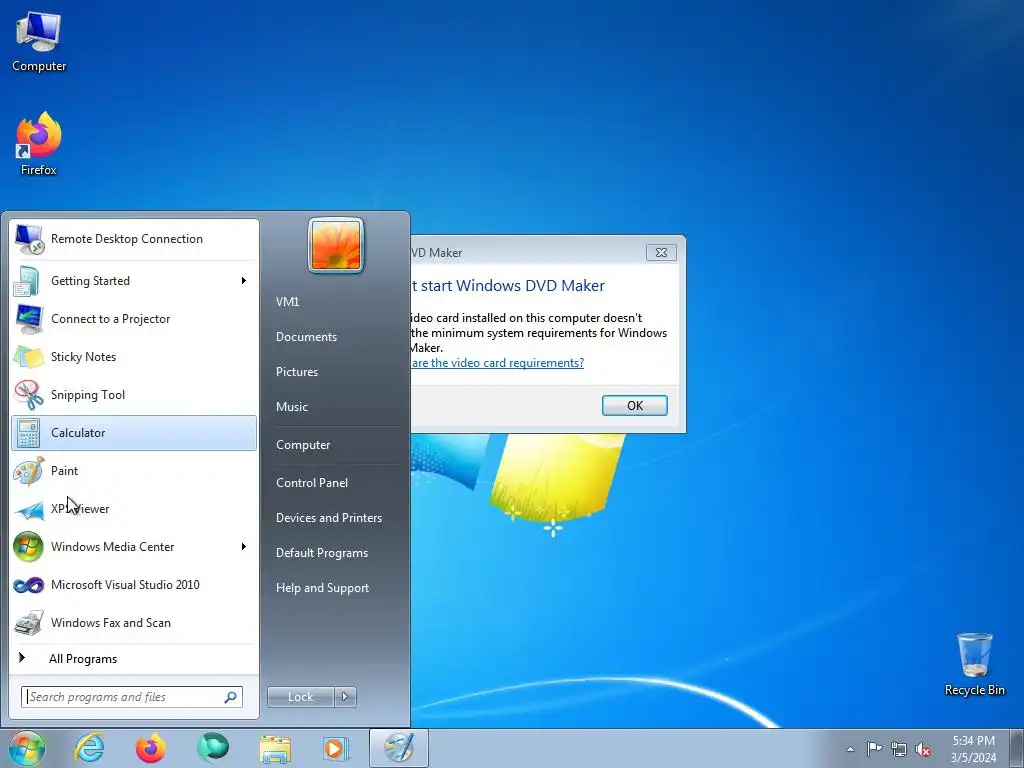Open Windows Explorer folder on taskbar
Image resolution: width=1024 pixels, height=768 pixels.
275,749
